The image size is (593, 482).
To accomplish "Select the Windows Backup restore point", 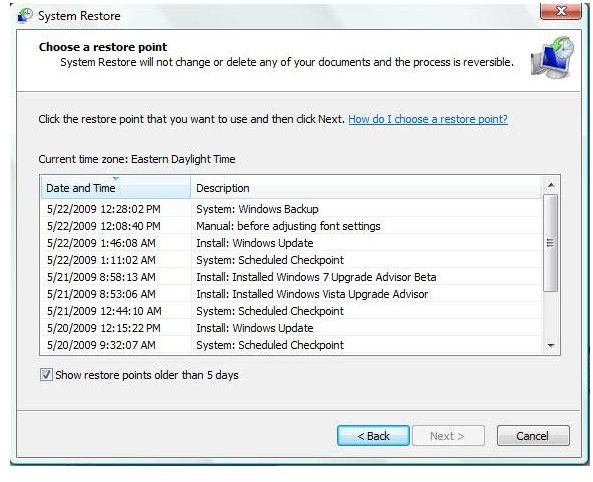I will pos(291,209).
